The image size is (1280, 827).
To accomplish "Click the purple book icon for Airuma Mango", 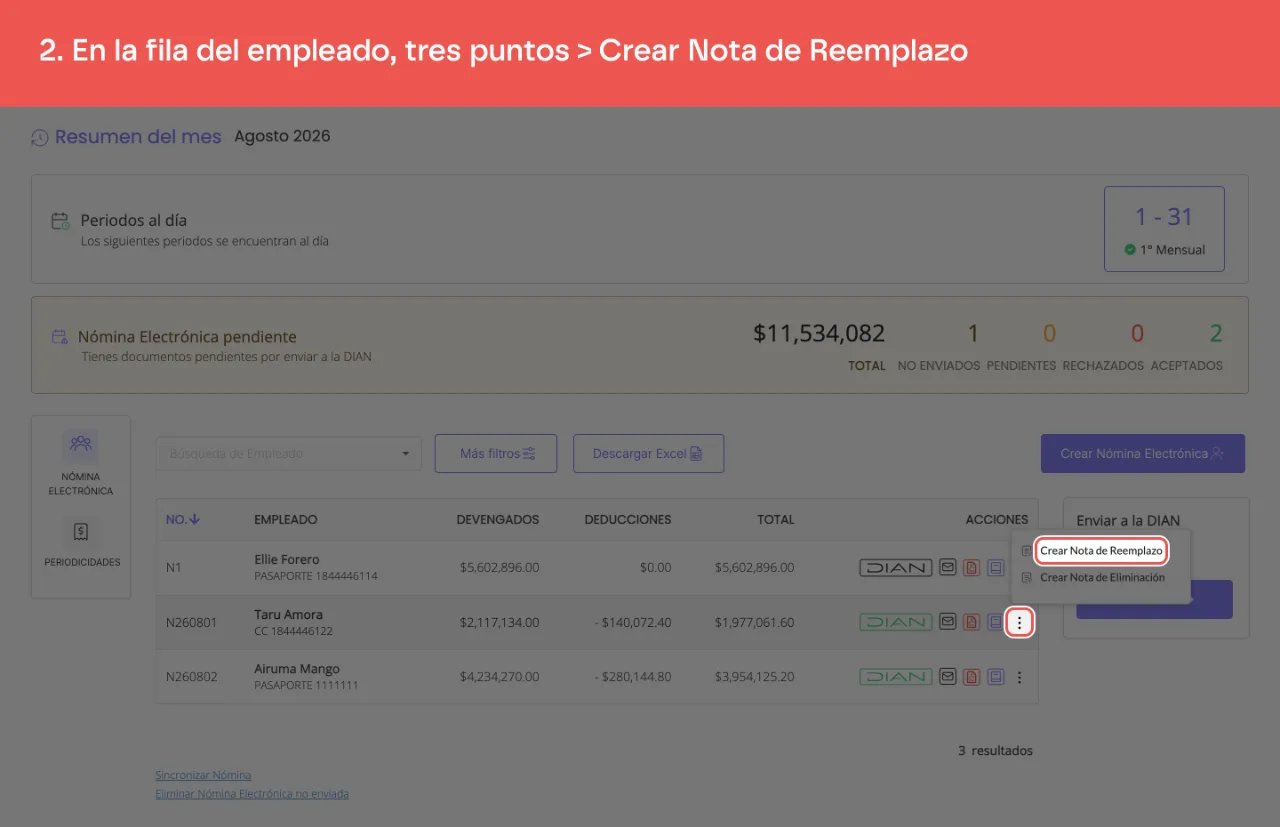I will click(x=995, y=677).
